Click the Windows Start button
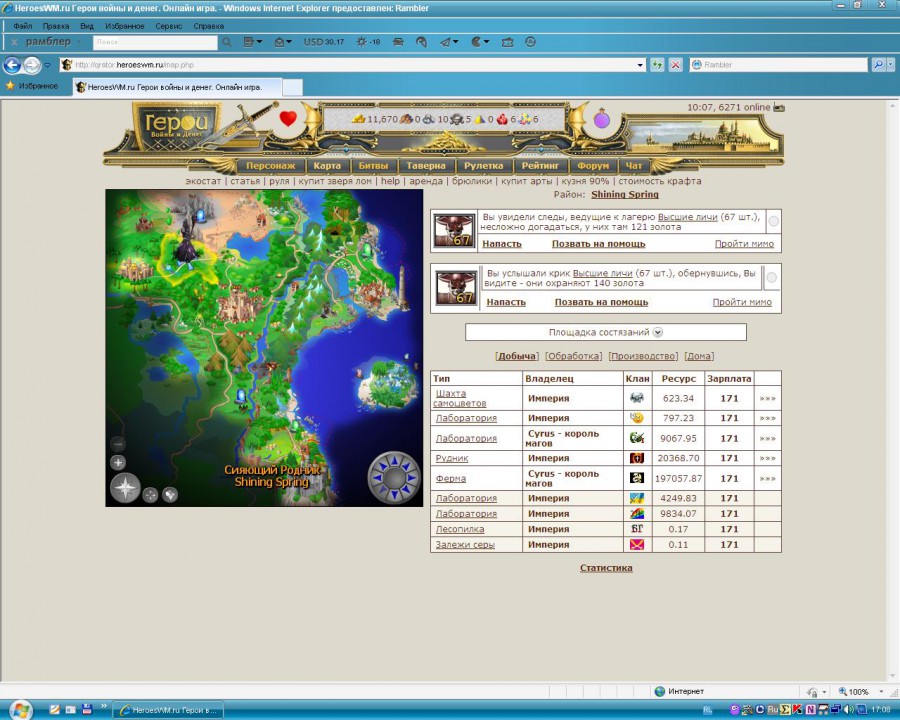This screenshot has width=900, height=720. [x=19, y=710]
